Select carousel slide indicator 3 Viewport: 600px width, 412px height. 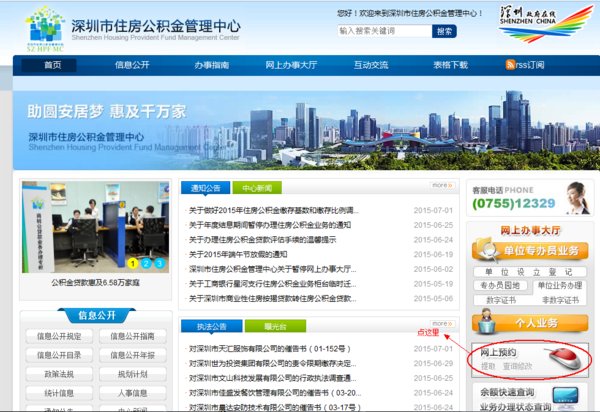[160, 263]
